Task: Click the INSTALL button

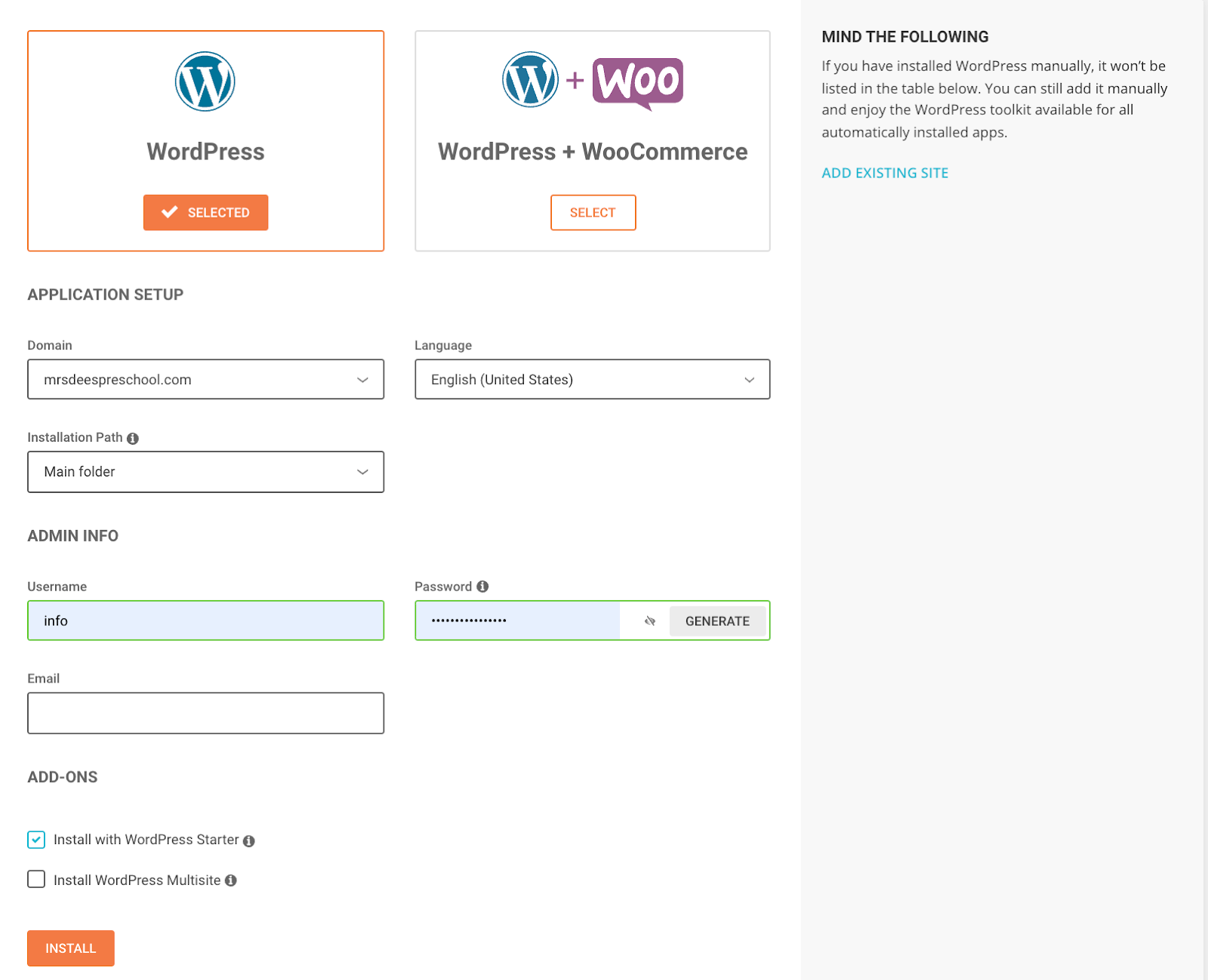Action: 71,948
